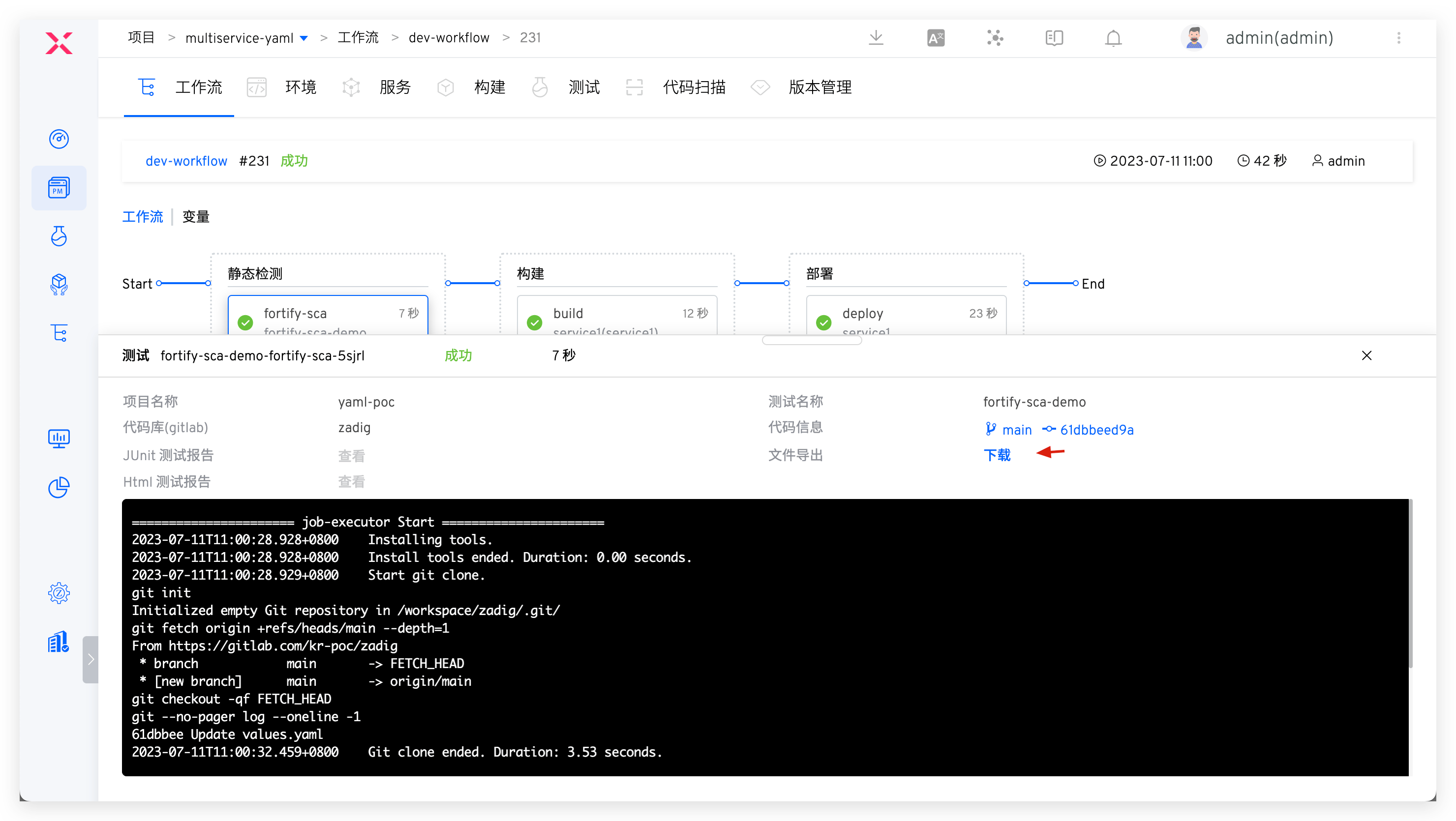The height and width of the screenshot is (821, 1456).
Task: Switch to the 变量 tab
Action: [196, 217]
